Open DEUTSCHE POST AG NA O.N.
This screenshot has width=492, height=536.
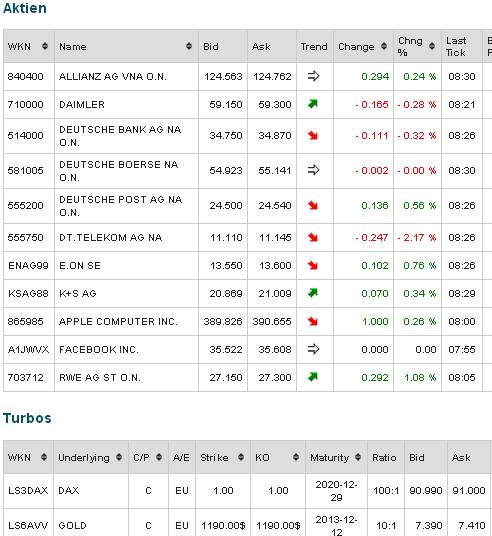[121, 206]
